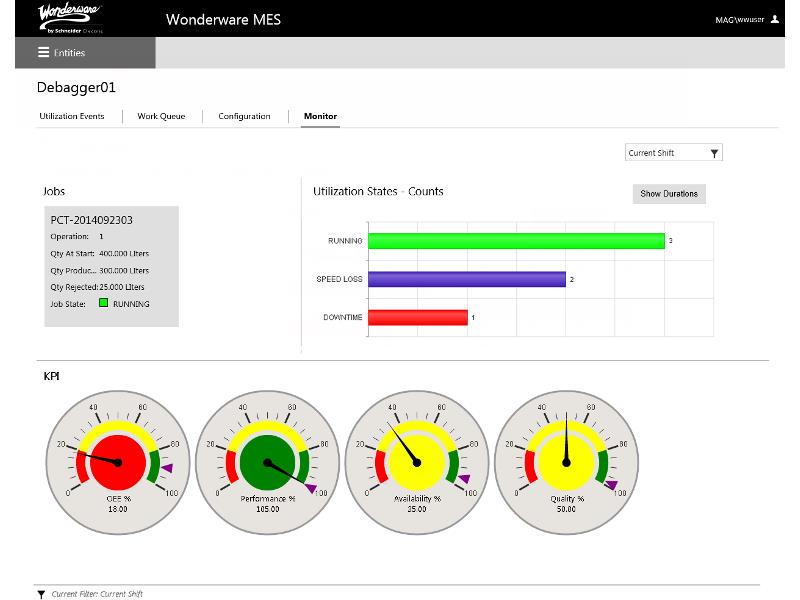Click the Quality % gauge dial
The width and height of the screenshot is (800, 600).
pyautogui.click(x=566, y=463)
